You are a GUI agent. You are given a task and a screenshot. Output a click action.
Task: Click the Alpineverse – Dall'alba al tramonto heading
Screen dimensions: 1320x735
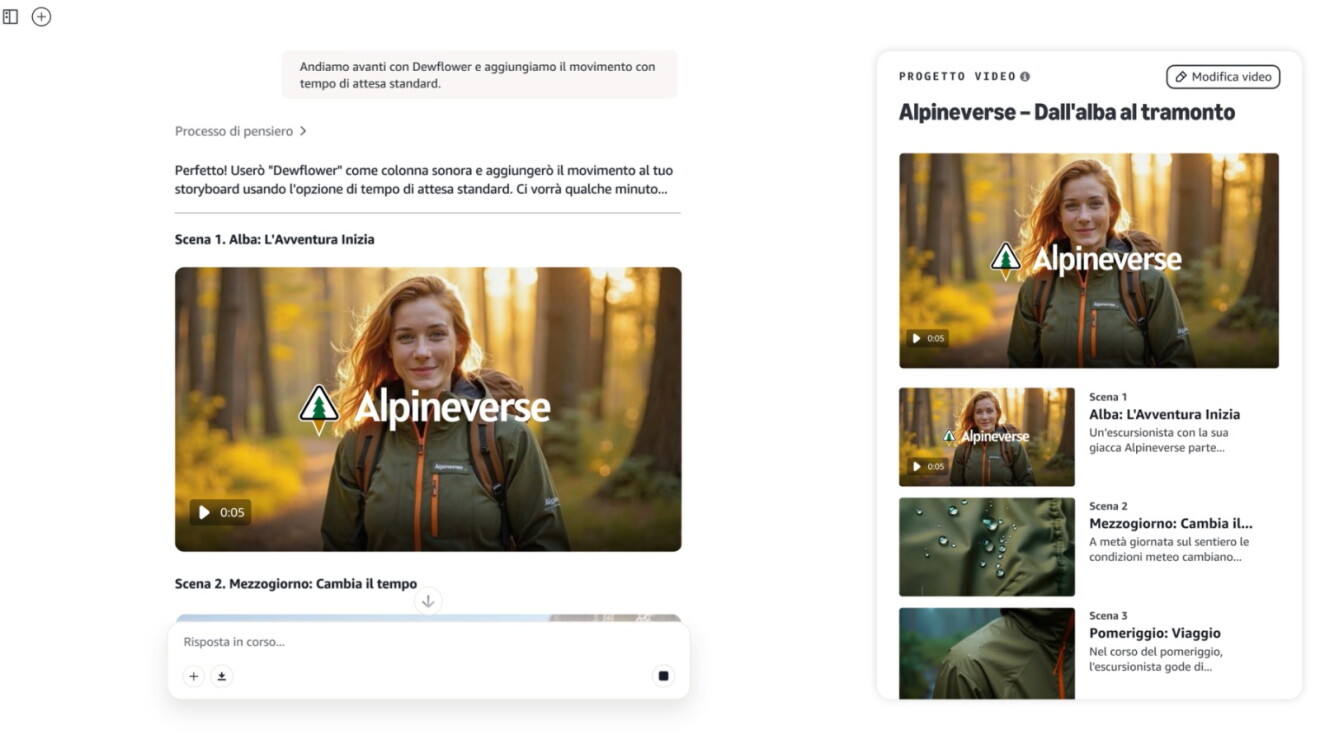click(1066, 112)
